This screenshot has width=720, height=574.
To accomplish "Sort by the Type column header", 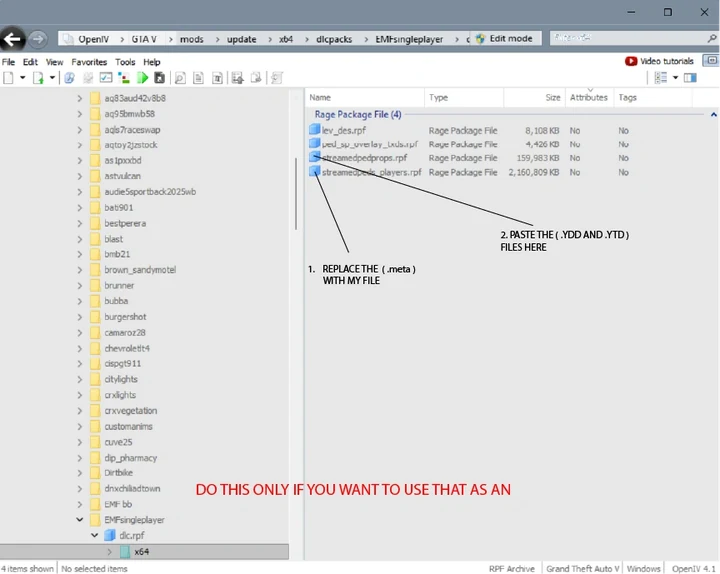I will point(464,97).
